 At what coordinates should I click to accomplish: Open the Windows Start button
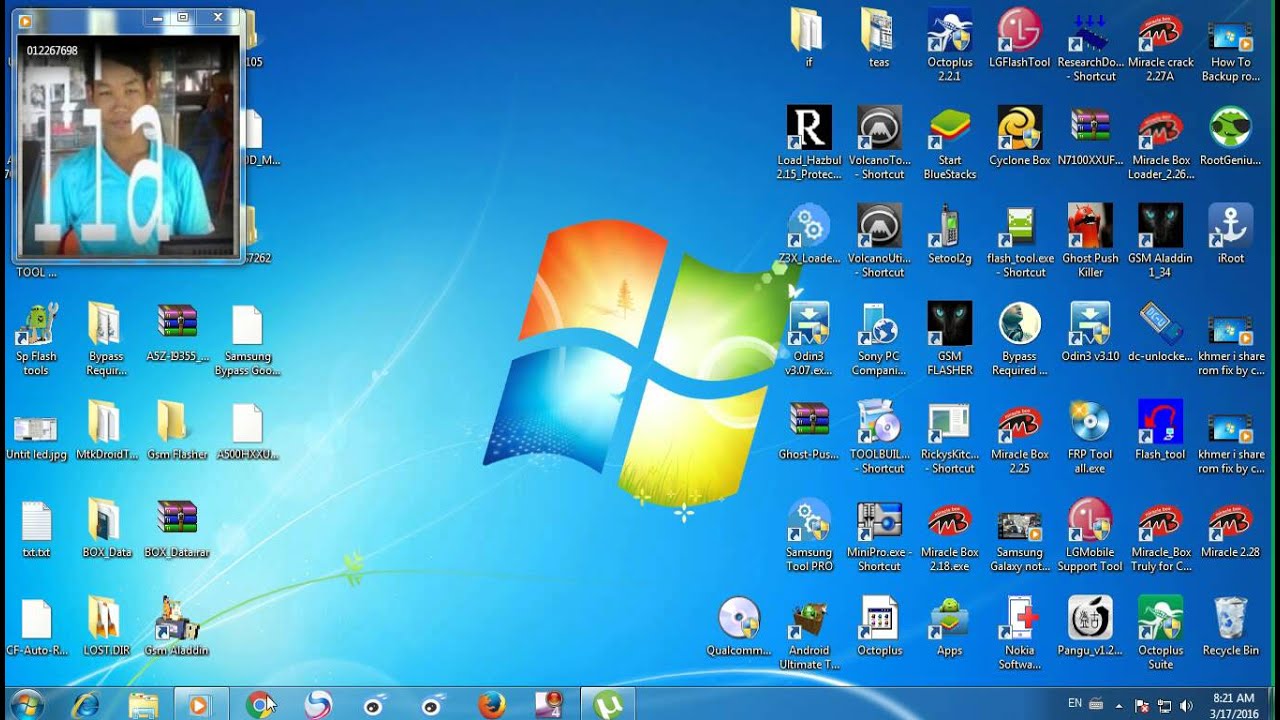click(28, 704)
